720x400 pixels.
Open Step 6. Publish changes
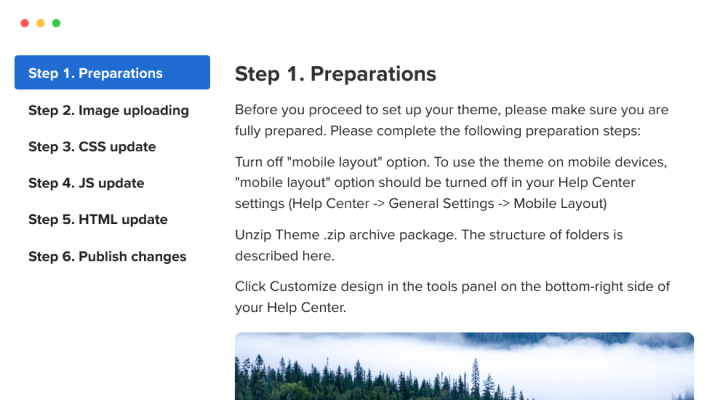pyautogui.click(x=107, y=257)
